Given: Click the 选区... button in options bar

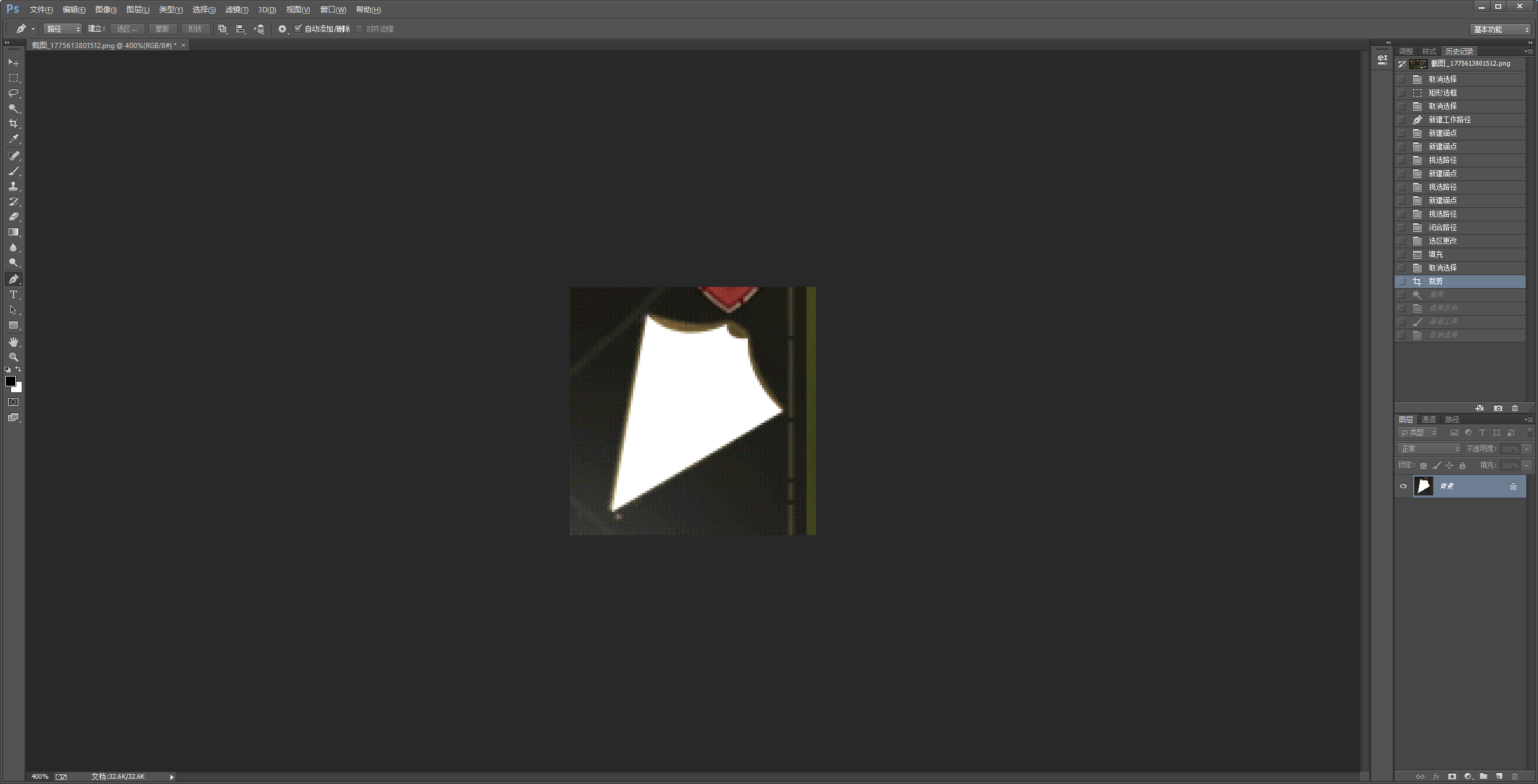Looking at the screenshot, I should [127, 29].
